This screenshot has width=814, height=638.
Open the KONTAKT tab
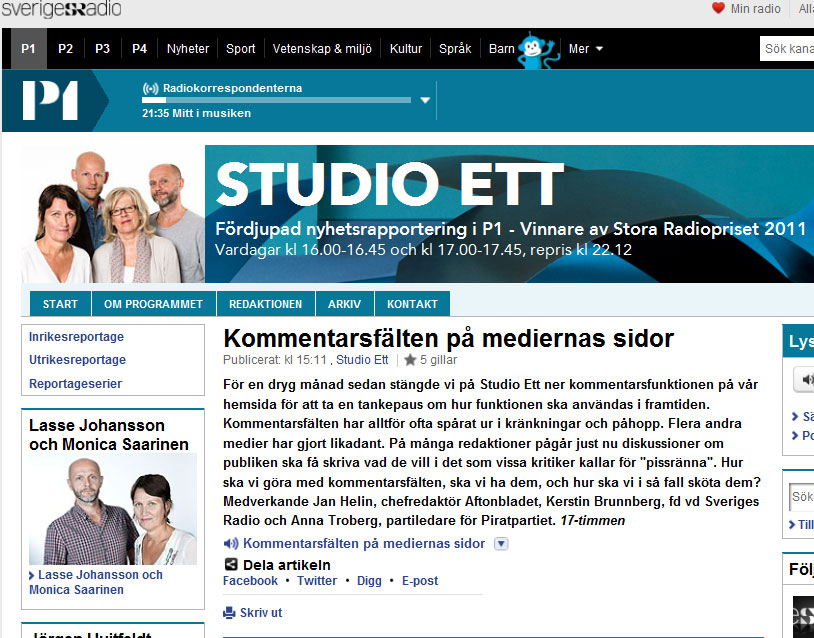[x=412, y=304]
